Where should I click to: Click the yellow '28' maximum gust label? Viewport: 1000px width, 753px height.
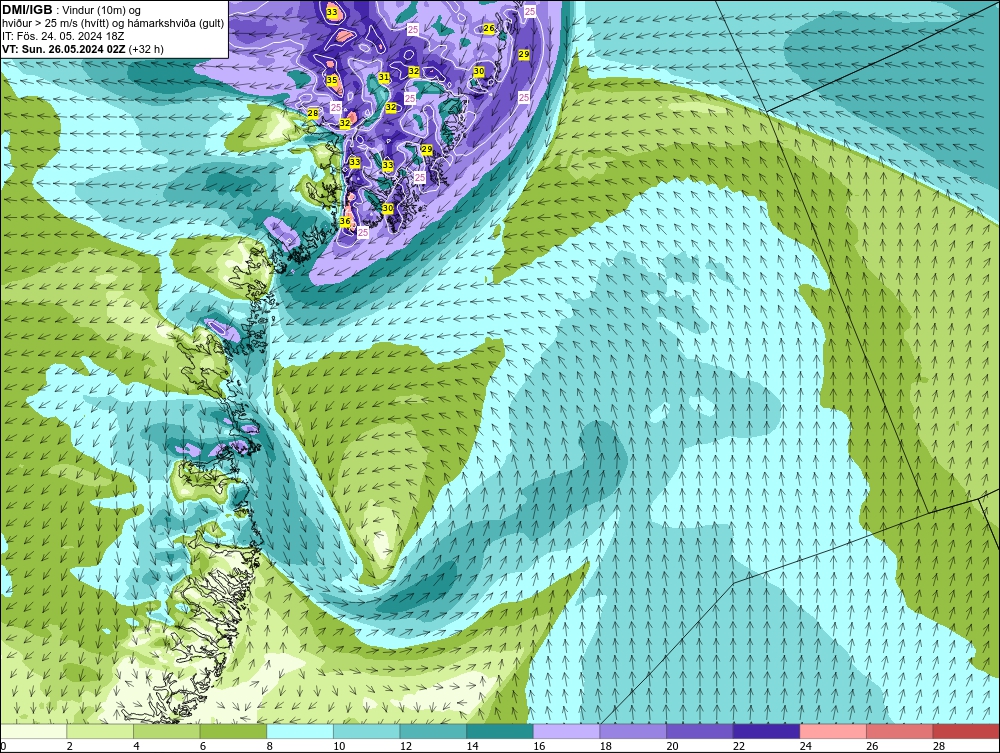point(312,113)
